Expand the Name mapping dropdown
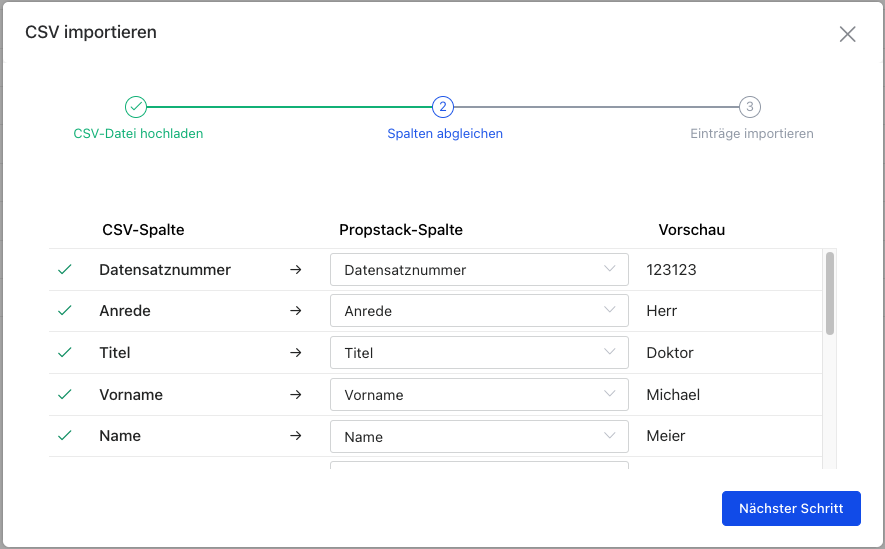885x549 pixels. pyautogui.click(x=479, y=436)
